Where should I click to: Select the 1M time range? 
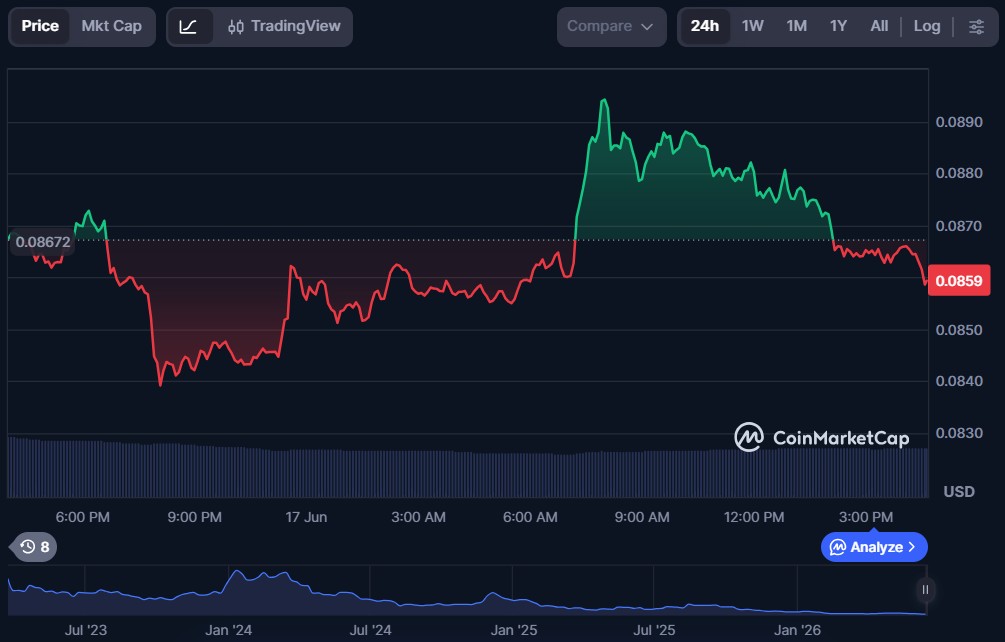[797, 26]
